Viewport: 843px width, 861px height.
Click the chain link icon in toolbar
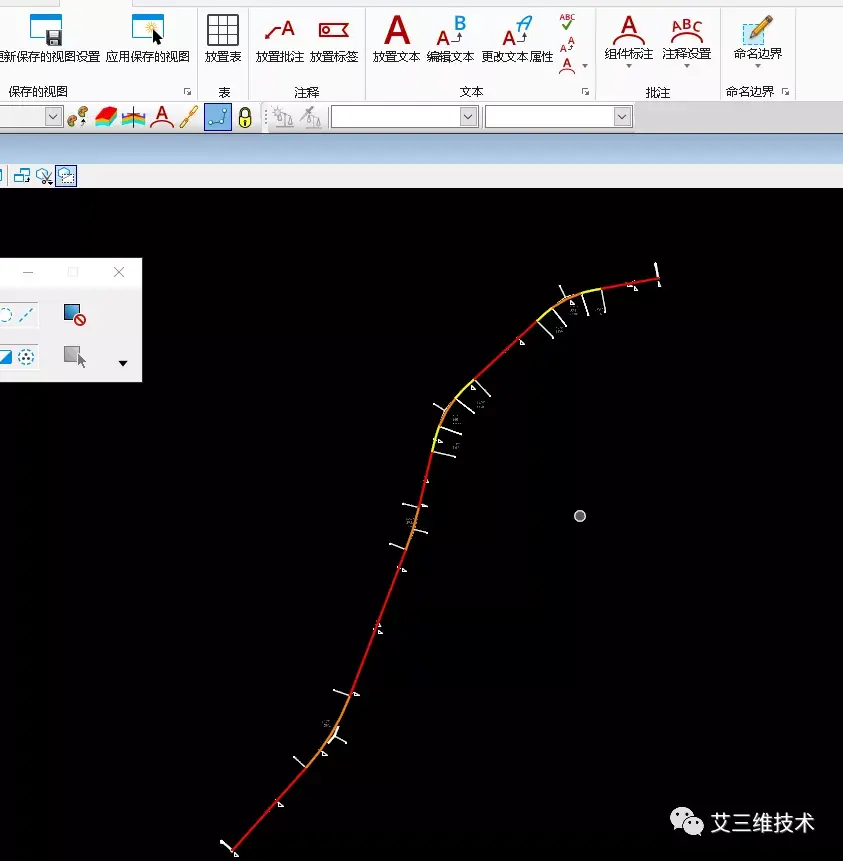tap(189, 117)
